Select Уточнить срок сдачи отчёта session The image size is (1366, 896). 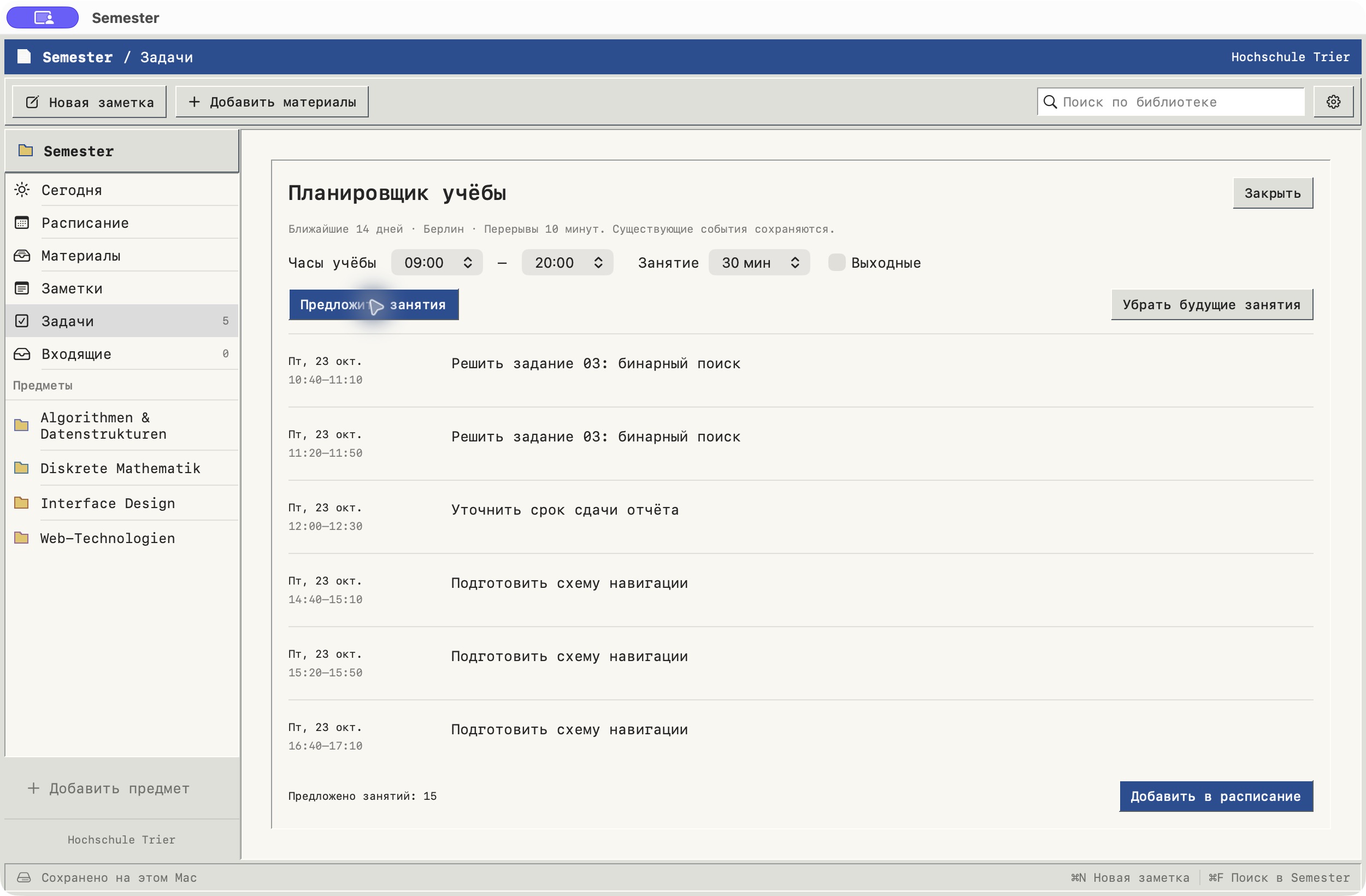click(800, 517)
